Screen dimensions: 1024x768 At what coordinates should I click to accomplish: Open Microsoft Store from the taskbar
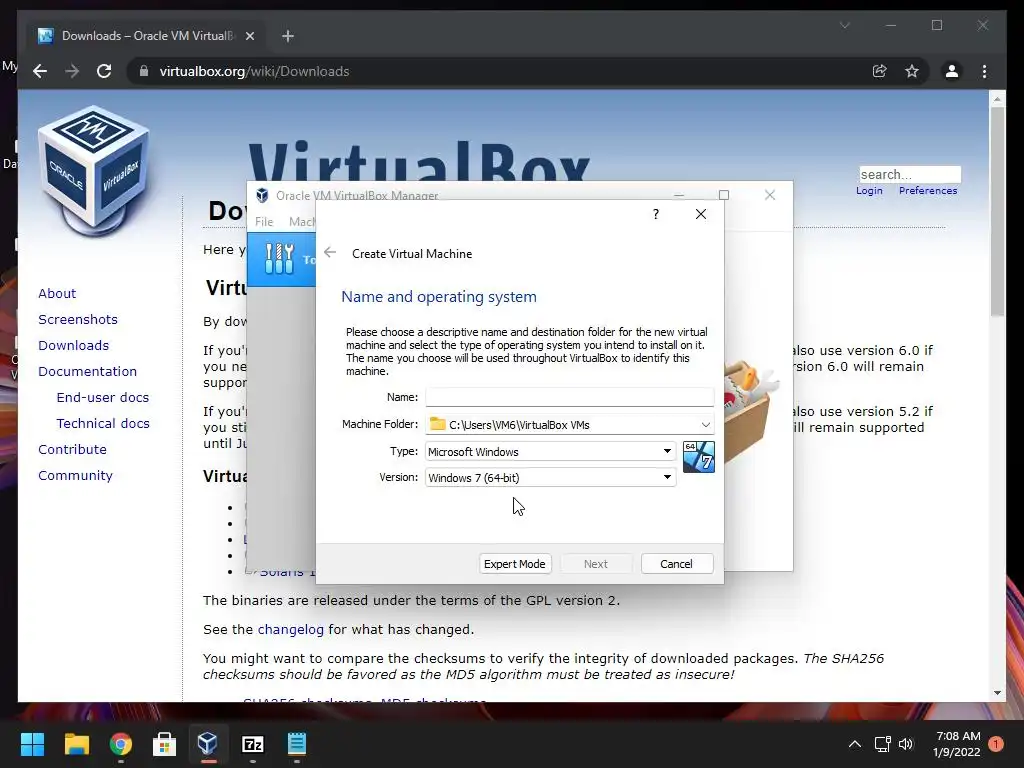(165, 743)
